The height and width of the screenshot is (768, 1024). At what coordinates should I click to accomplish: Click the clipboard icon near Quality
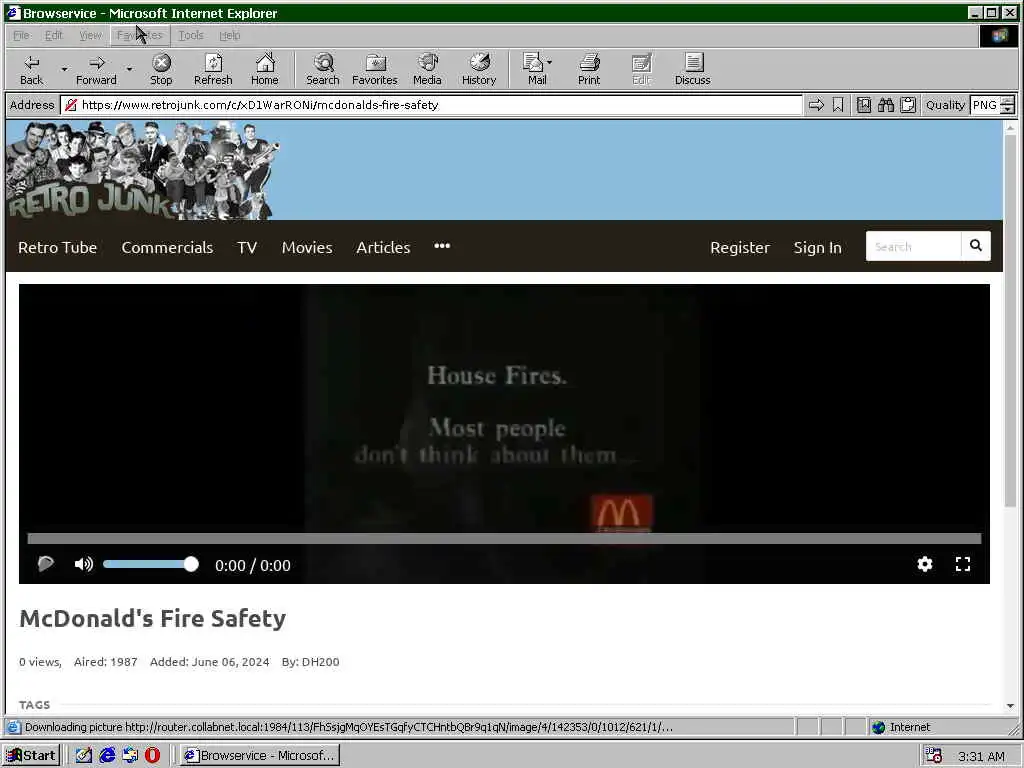tap(908, 105)
